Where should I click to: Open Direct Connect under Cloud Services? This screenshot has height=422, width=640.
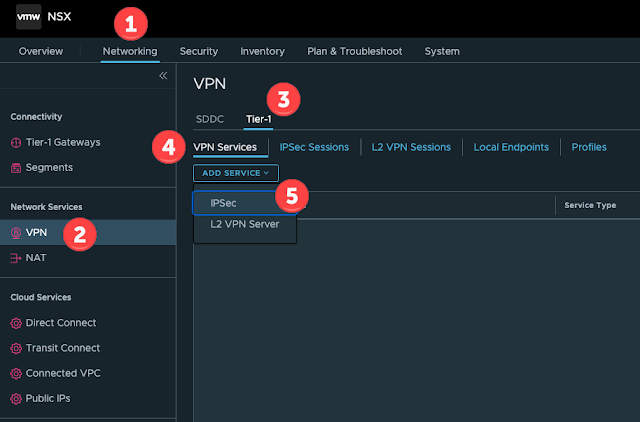pos(61,323)
